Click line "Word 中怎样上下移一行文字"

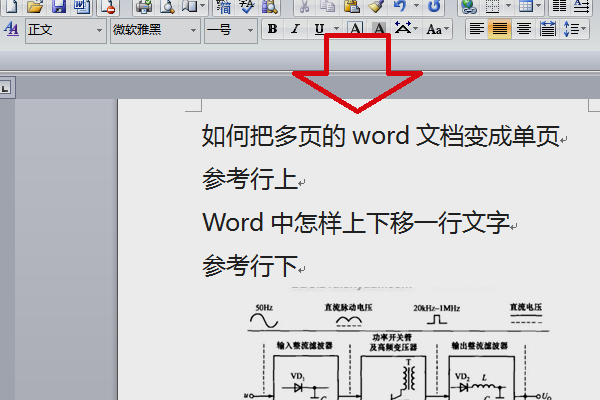click(x=356, y=223)
